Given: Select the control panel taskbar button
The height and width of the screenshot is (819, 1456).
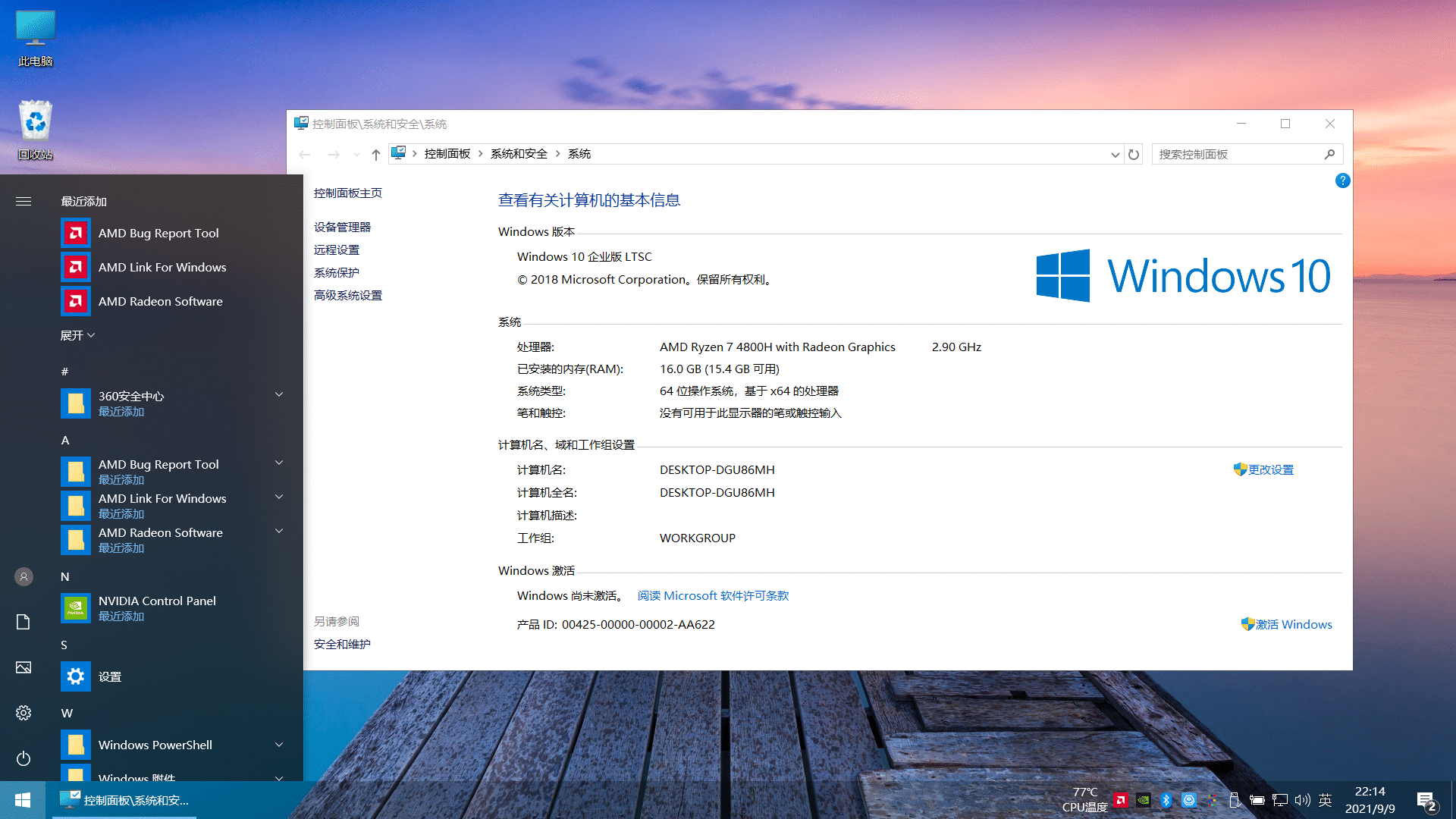Looking at the screenshot, I should click(124, 800).
